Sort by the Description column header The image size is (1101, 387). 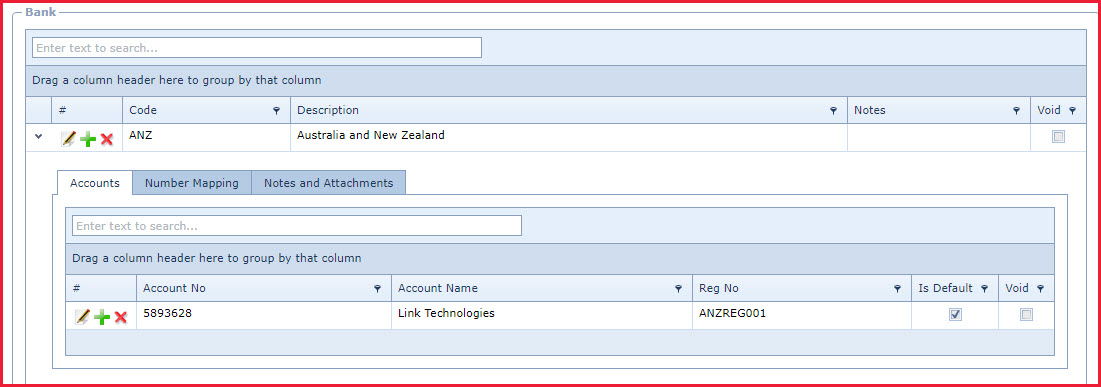pyautogui.click(x=328, y=110)
